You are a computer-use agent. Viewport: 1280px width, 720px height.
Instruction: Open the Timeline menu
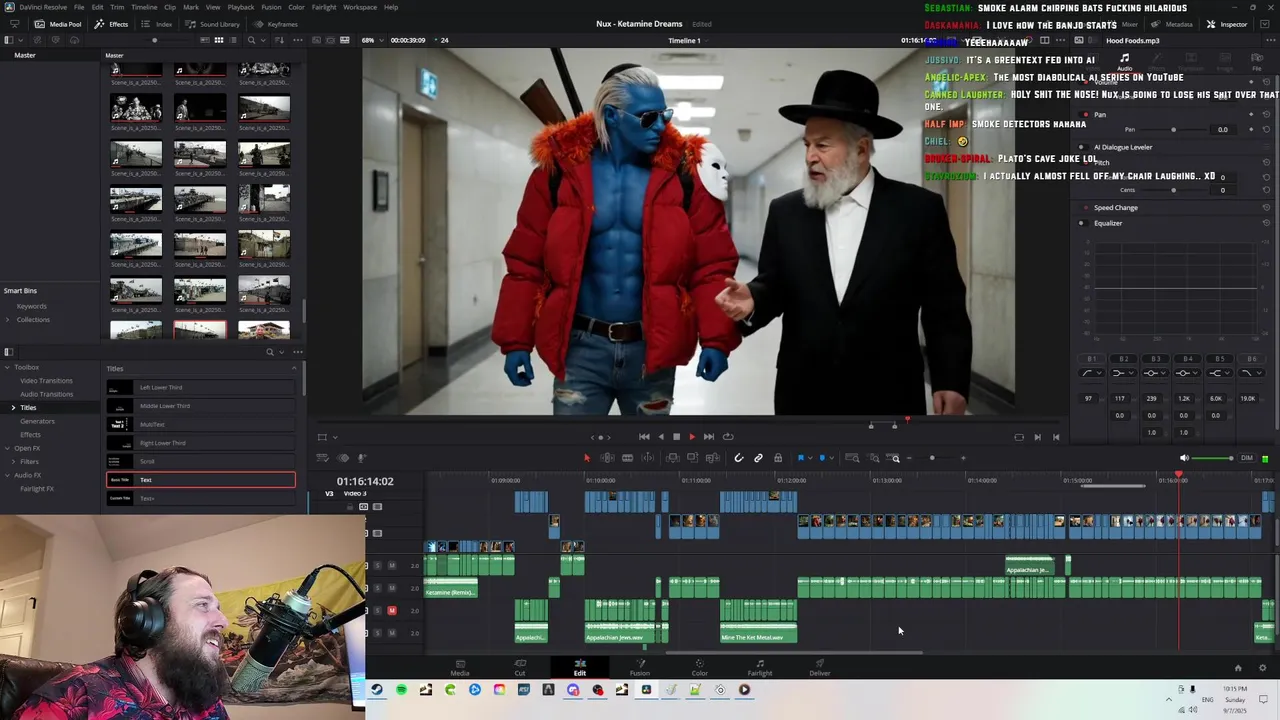coord(144,7)
